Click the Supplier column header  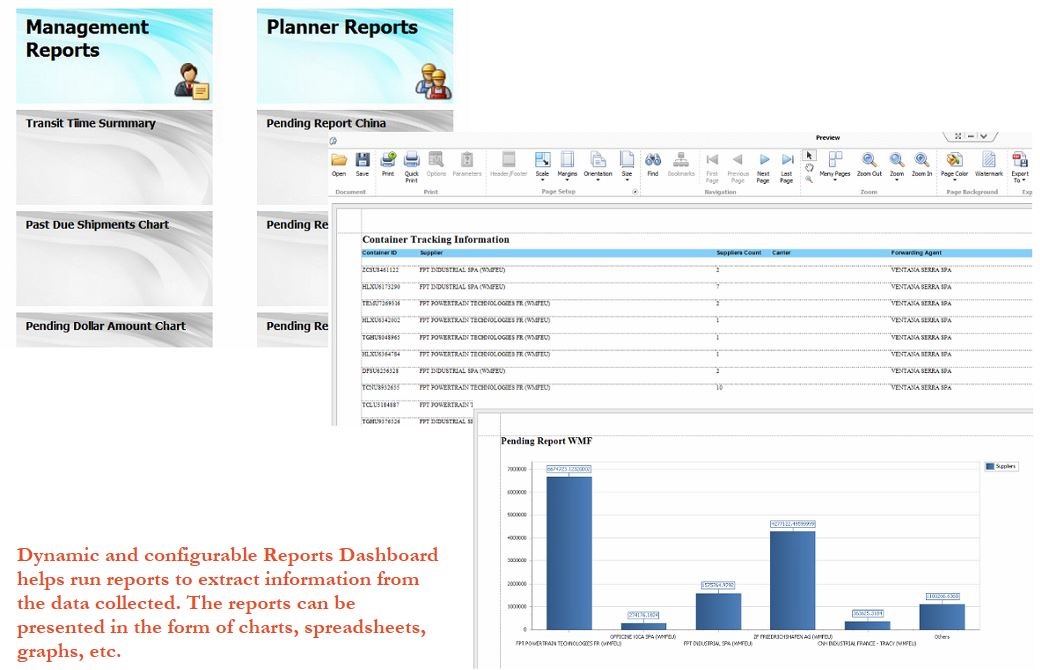[431, 253]
